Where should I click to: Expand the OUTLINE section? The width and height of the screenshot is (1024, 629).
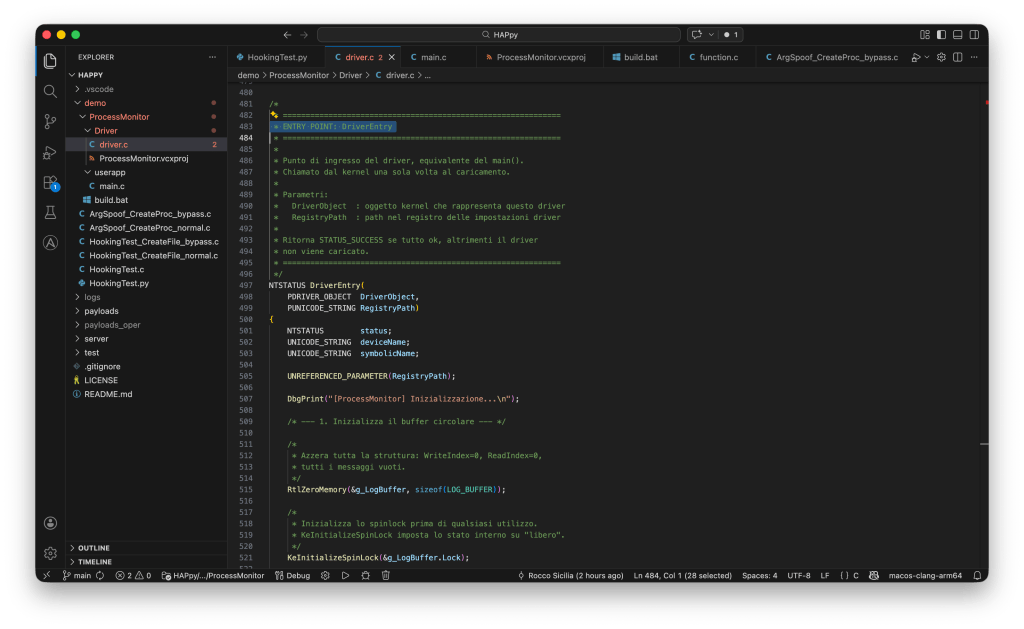(x=94, y=548)
